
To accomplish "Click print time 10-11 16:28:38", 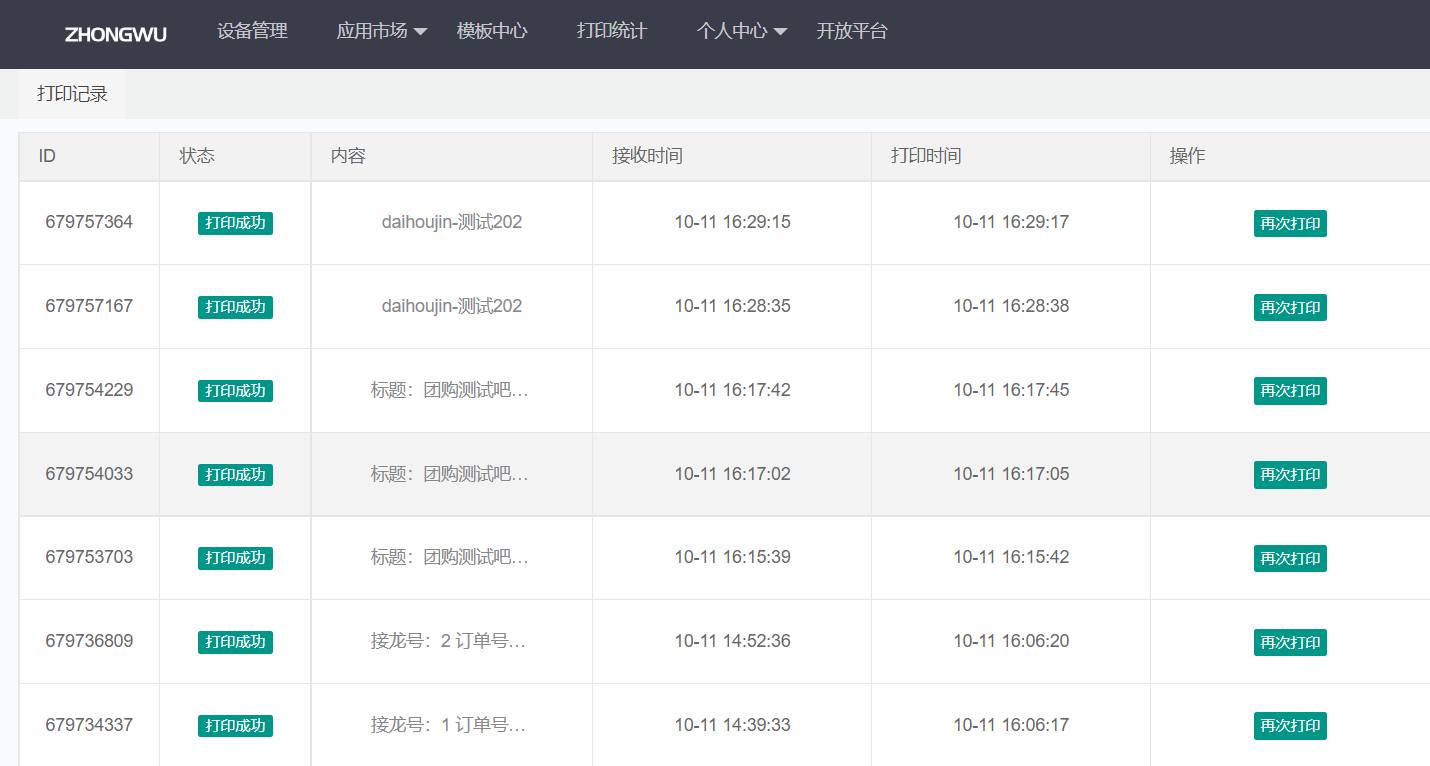I will [1011, 306].
